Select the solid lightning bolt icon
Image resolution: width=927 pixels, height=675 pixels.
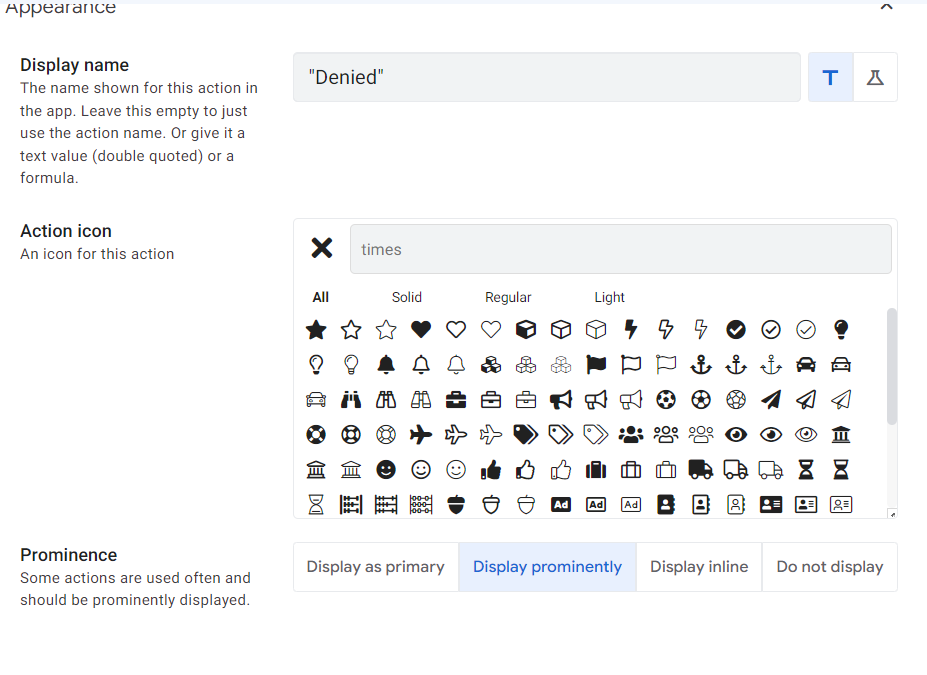(631, 329)
